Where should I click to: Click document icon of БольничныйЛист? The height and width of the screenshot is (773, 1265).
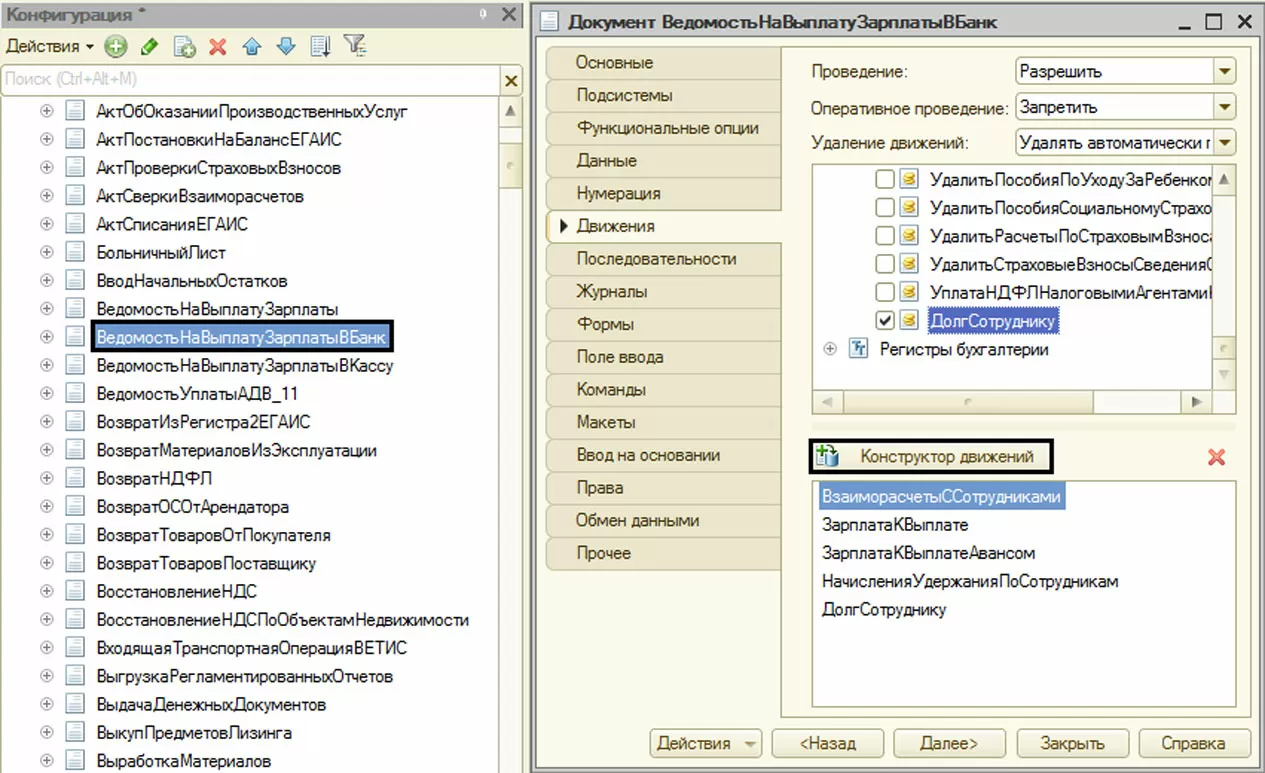tap(75, 253)
